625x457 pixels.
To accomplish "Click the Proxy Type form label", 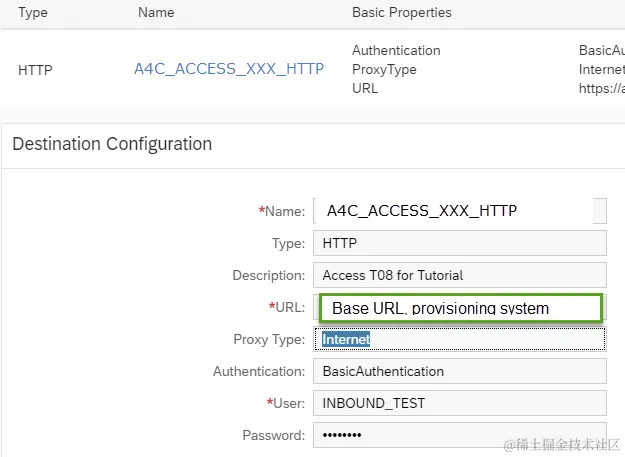I will tap(260, 340).
